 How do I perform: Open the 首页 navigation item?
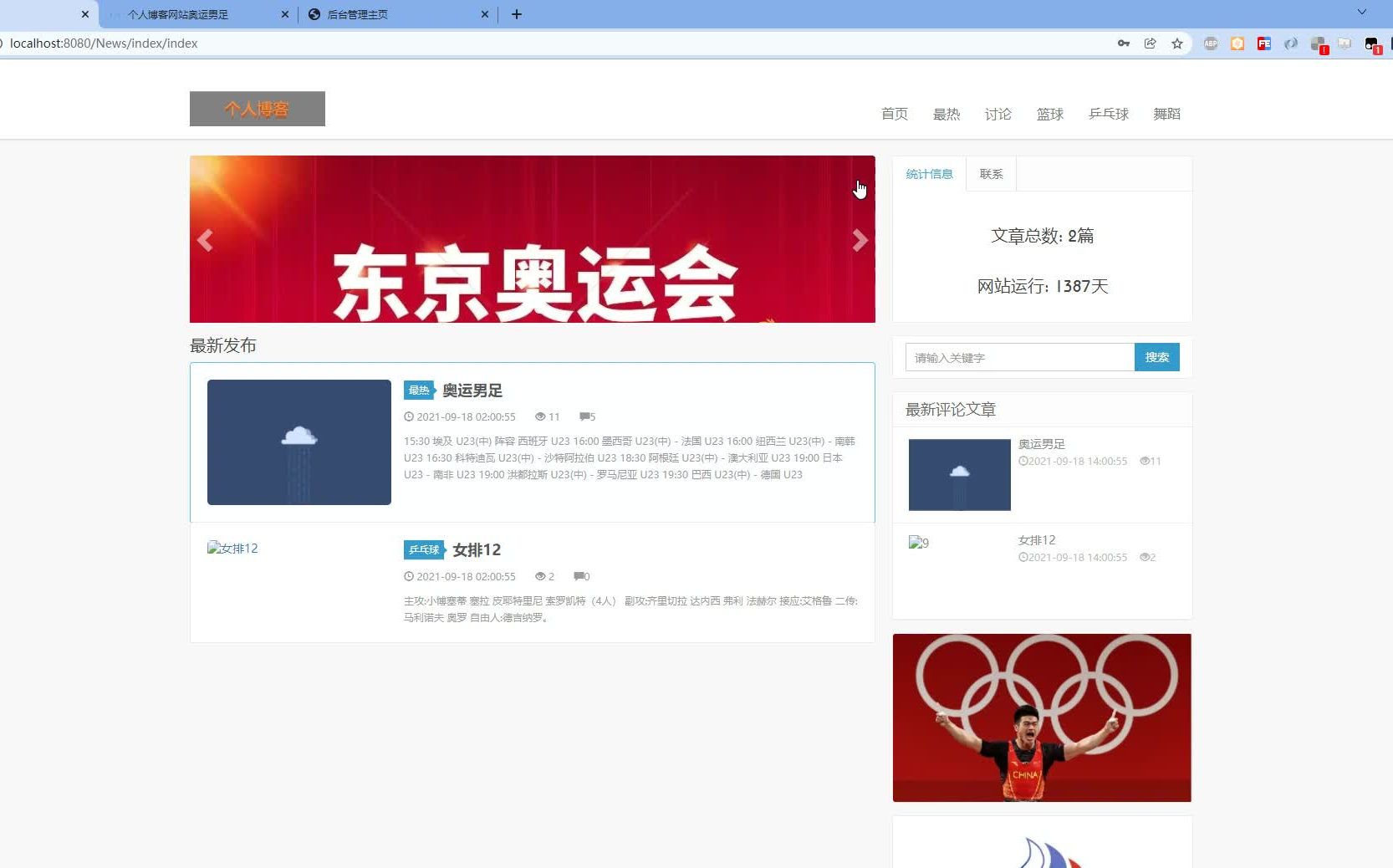894,114
